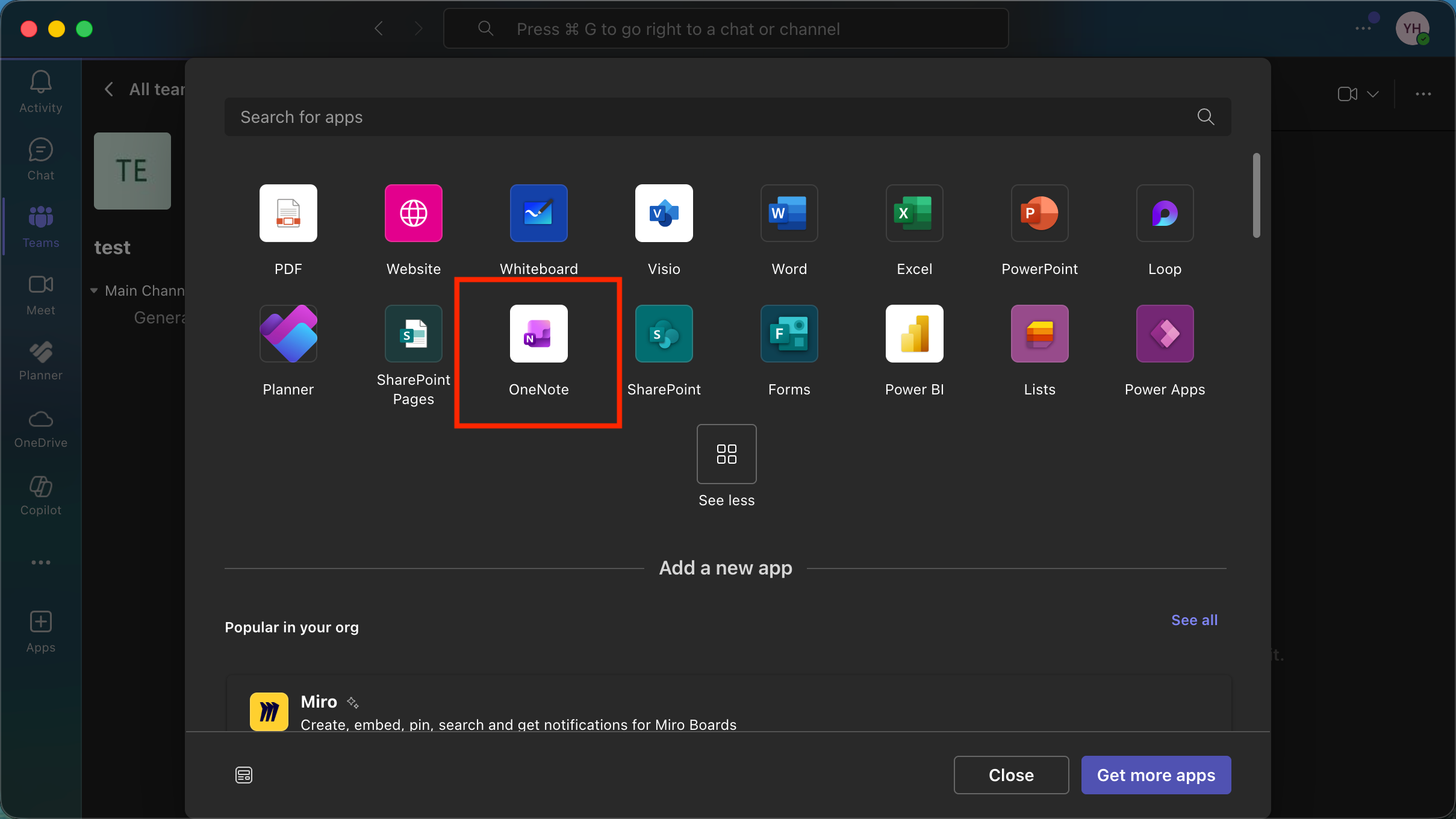Select the Power Apps icon
The image size is (1456, 819).
1165,334
